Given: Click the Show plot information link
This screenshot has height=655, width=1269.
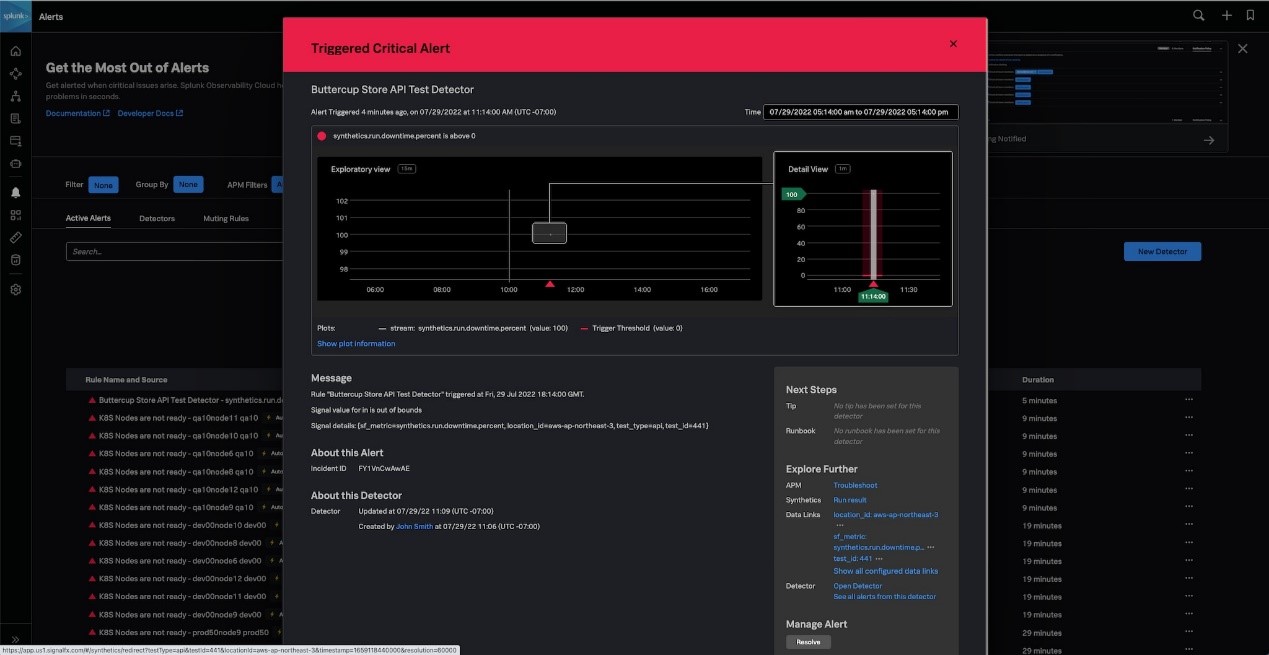Looking at the screenshot, I should pos(356,344).
